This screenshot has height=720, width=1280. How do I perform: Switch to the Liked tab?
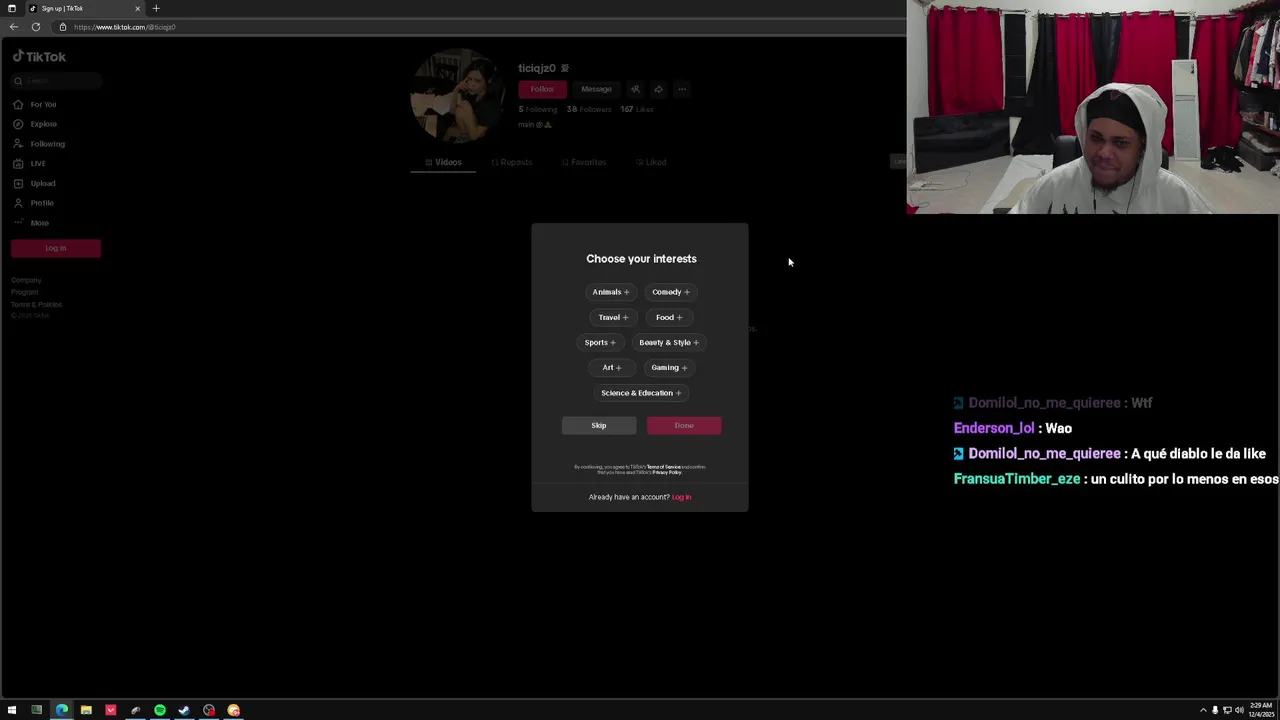point(651,162)
